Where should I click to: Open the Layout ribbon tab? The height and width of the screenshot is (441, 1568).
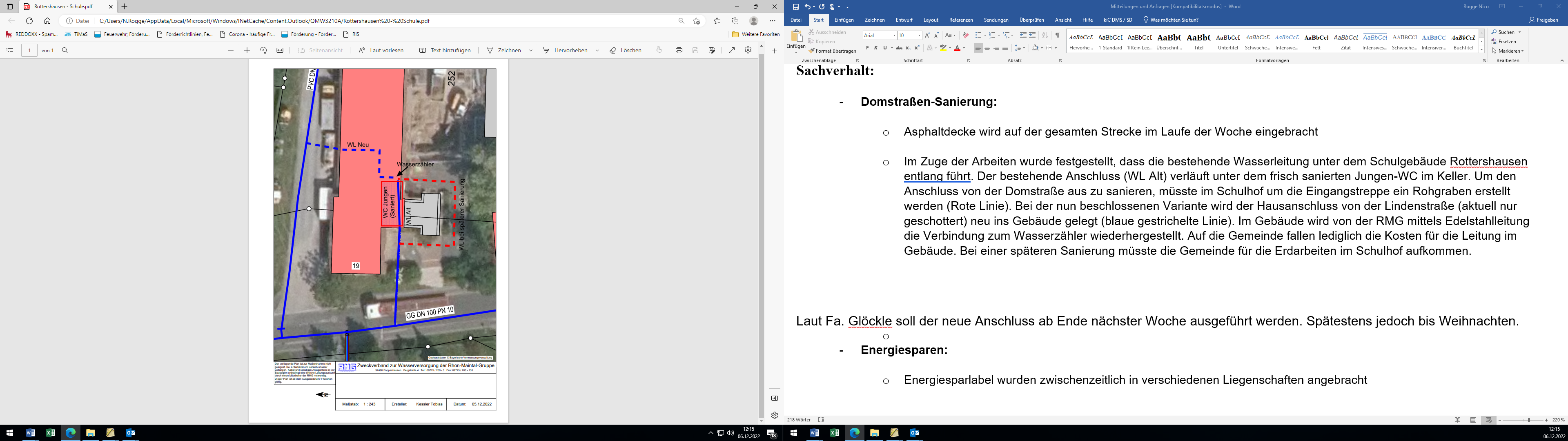[x=931, y=20]
